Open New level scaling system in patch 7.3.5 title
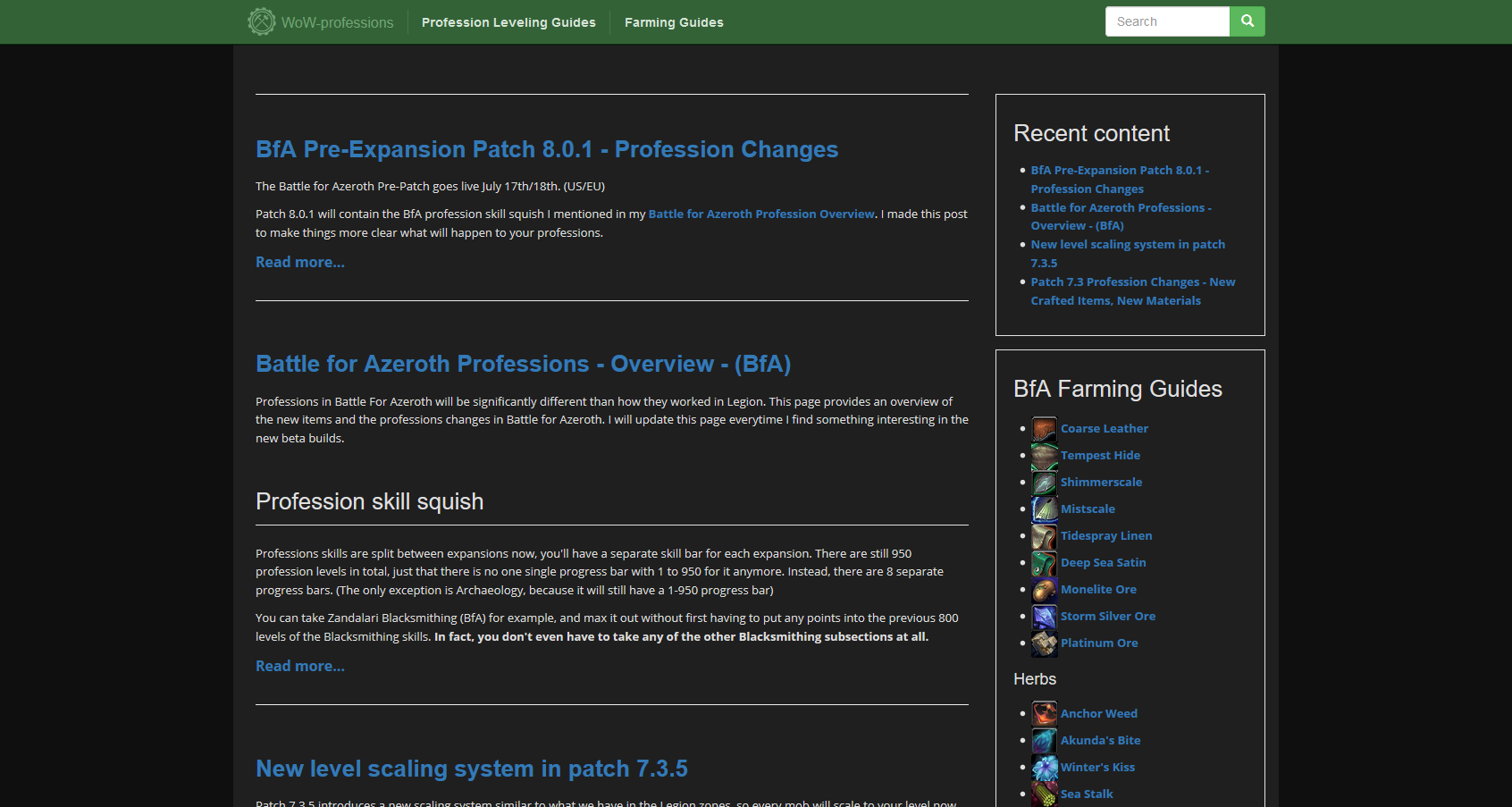This screenshot has width=1512, height=807. click(x=472, y=769)
